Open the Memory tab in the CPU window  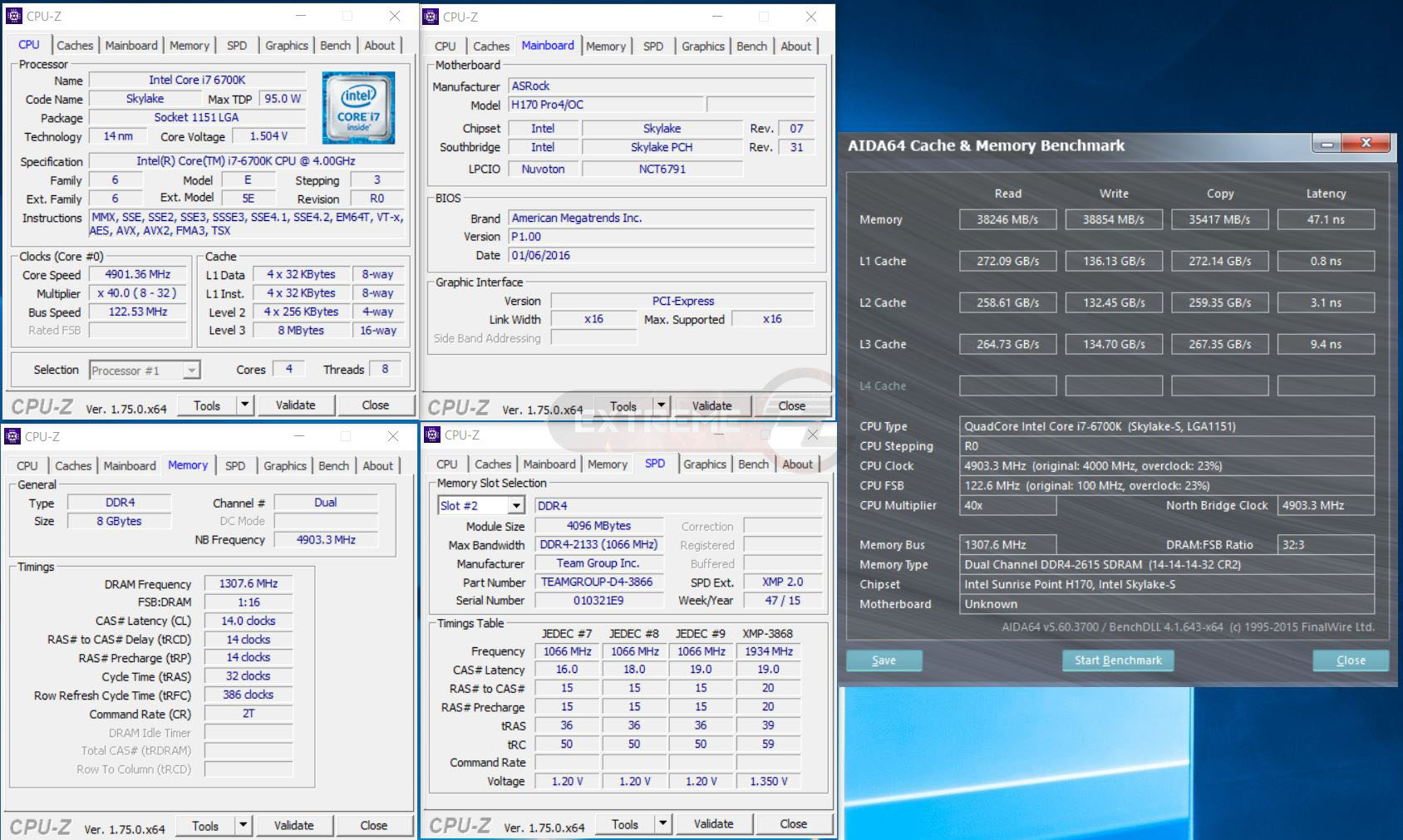[x=190, y=46]
